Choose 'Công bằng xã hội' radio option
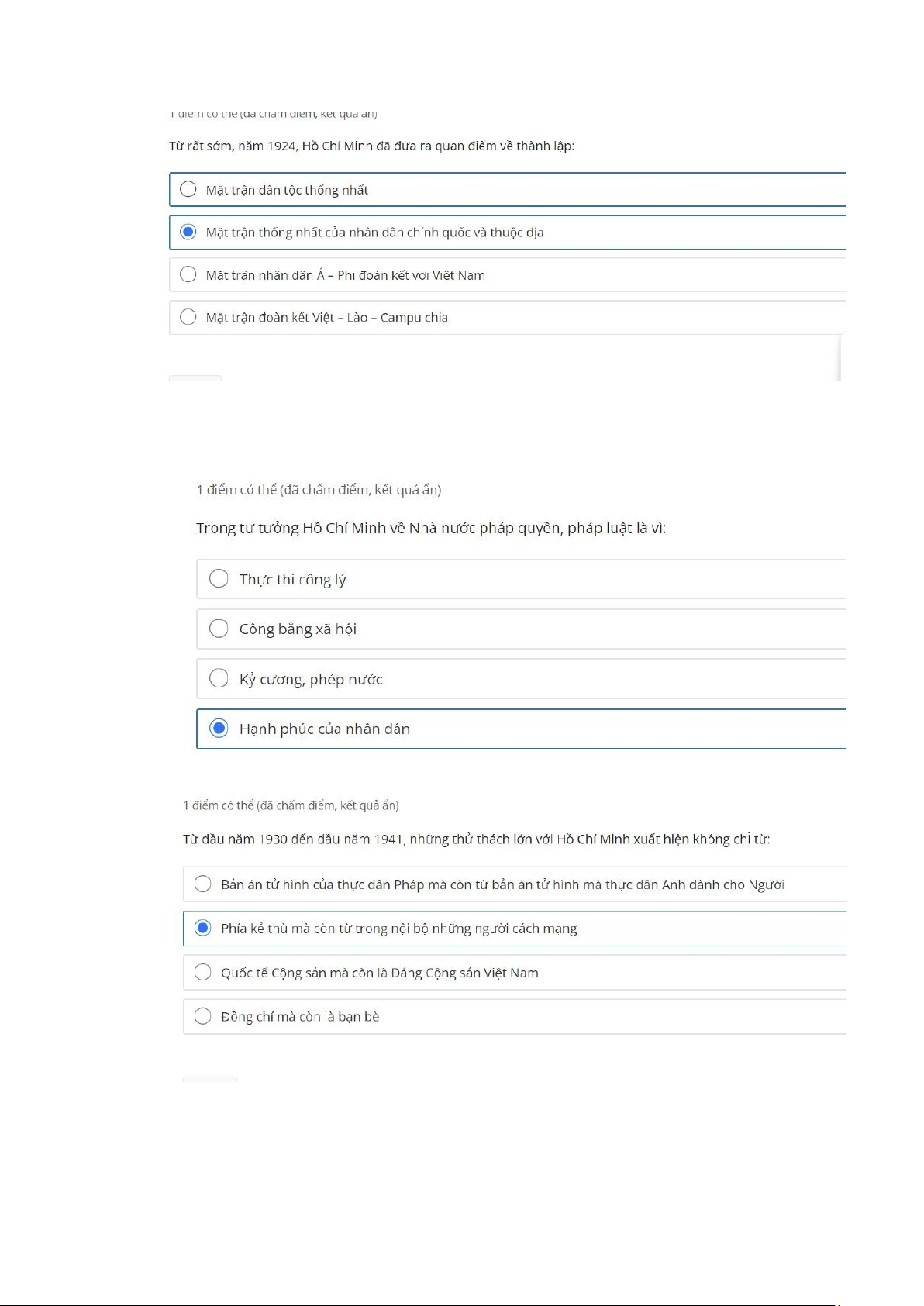This screenshot has width=924, height=1306. pos(219,629)
